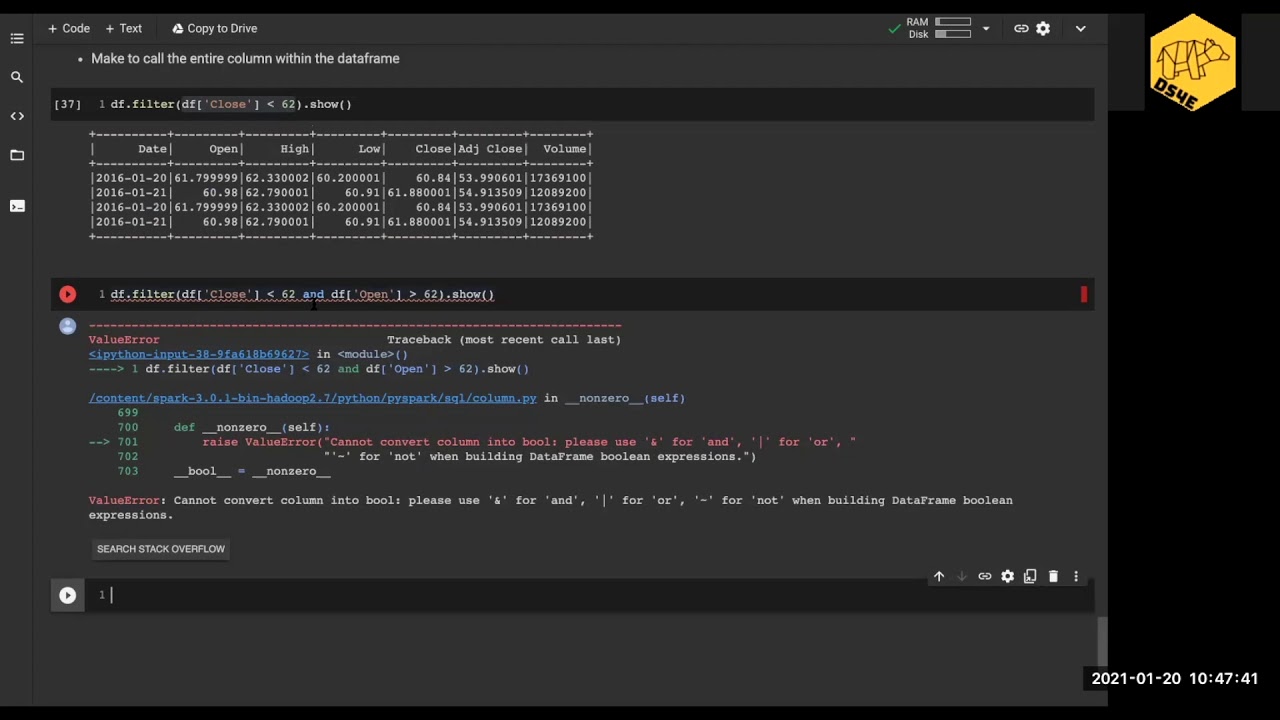Click the ValueError label at traceback top
Screen dimensions: 1280x720
tap(124, 339)
